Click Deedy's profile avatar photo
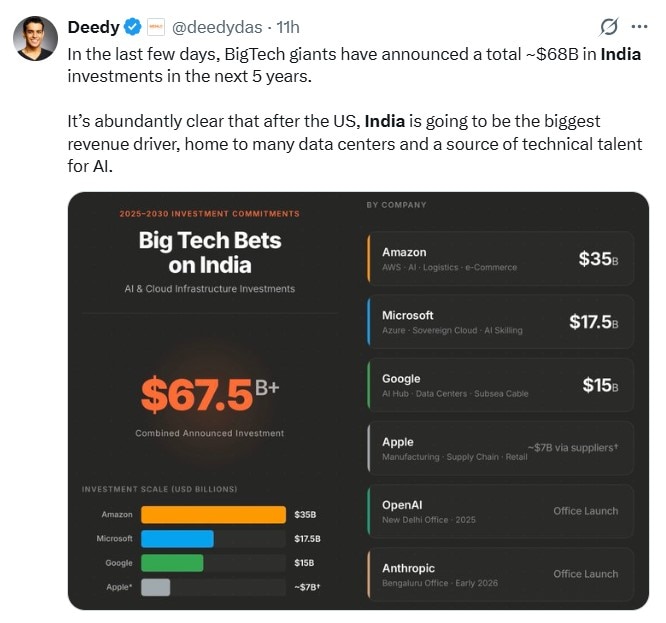Image resolution: width=666 pixels, height=623 pixels. click(34, 39)
